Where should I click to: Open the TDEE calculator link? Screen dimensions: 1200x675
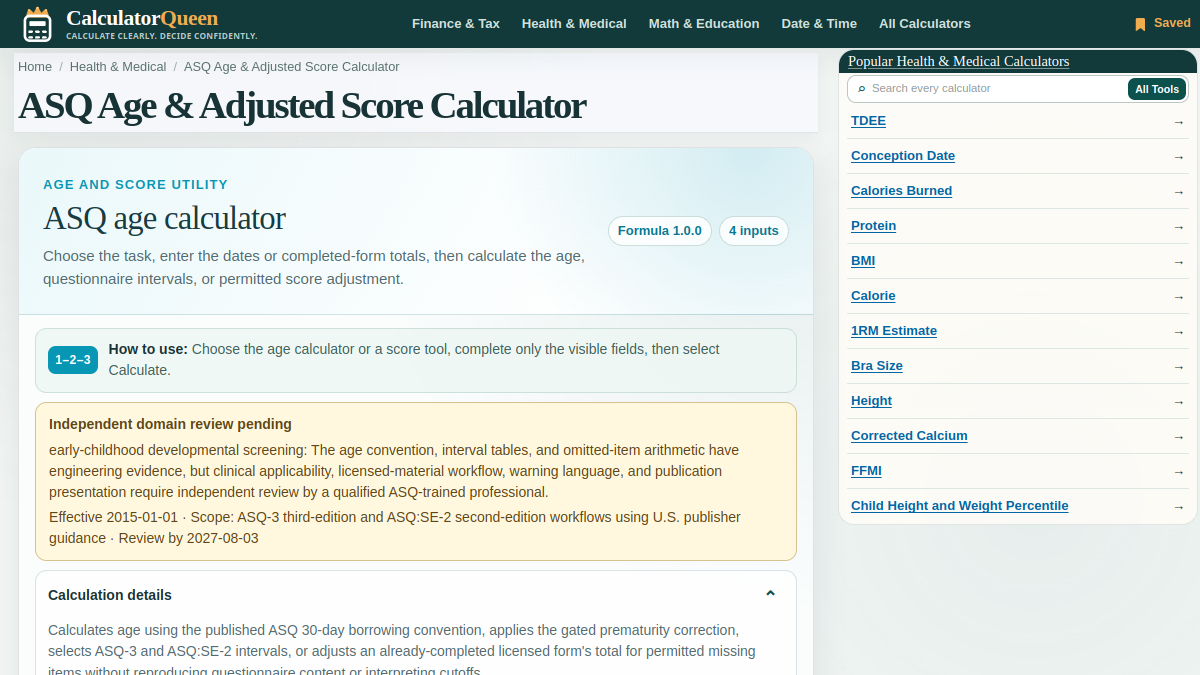(868, 121)
